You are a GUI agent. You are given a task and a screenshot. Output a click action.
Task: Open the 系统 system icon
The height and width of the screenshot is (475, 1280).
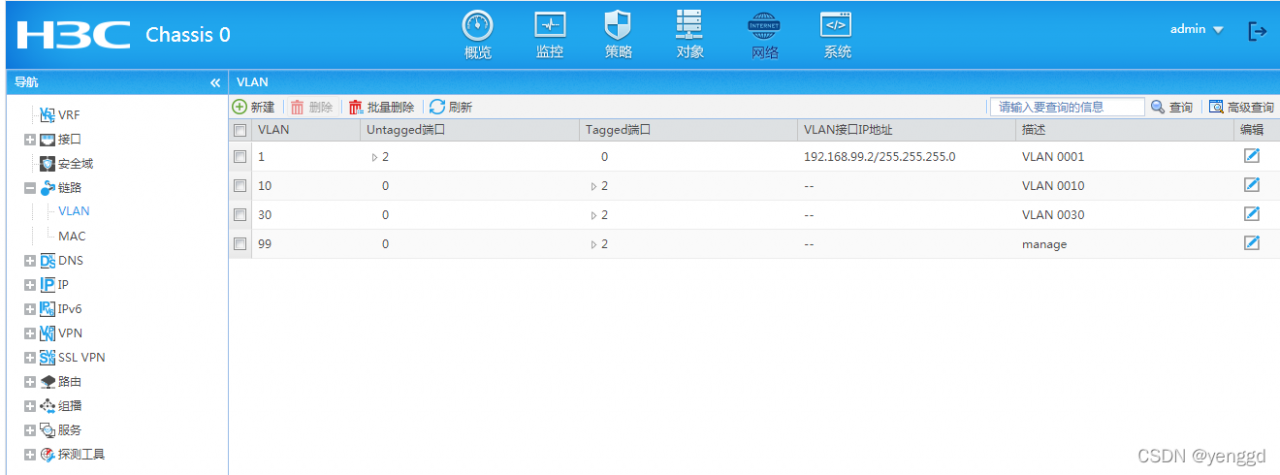[x=837, y=25]
